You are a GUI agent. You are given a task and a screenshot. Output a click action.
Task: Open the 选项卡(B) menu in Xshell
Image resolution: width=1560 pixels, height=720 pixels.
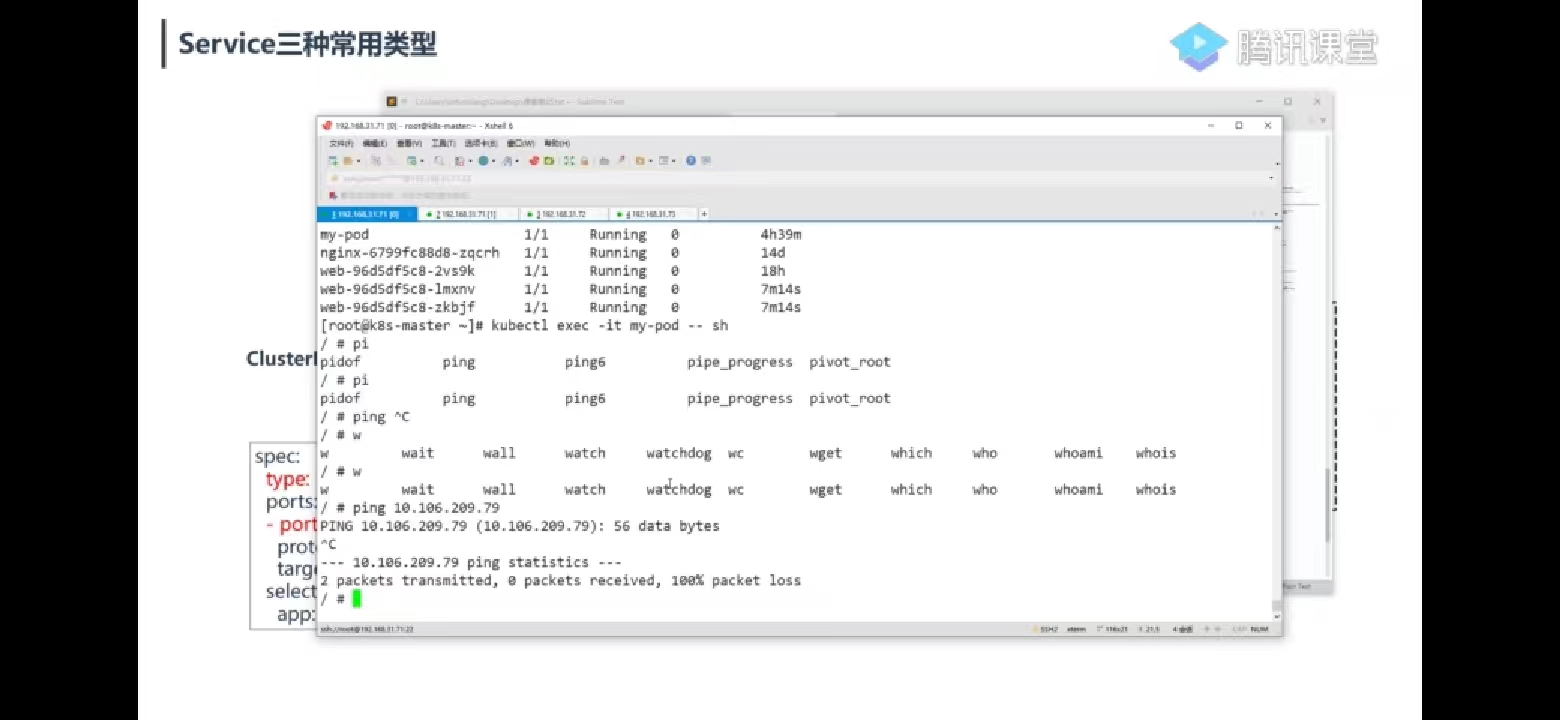click(x=481, y=143)
